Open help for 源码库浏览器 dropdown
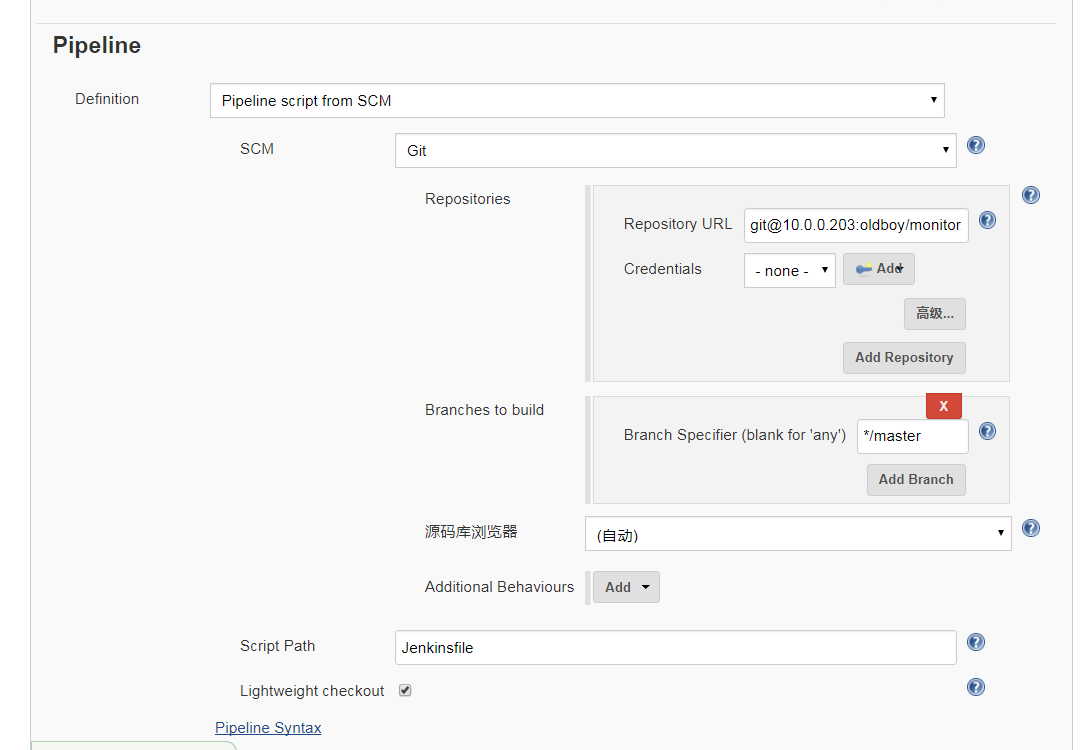The height and width of the screenshot is (750, 1084). click(1031, 528)
